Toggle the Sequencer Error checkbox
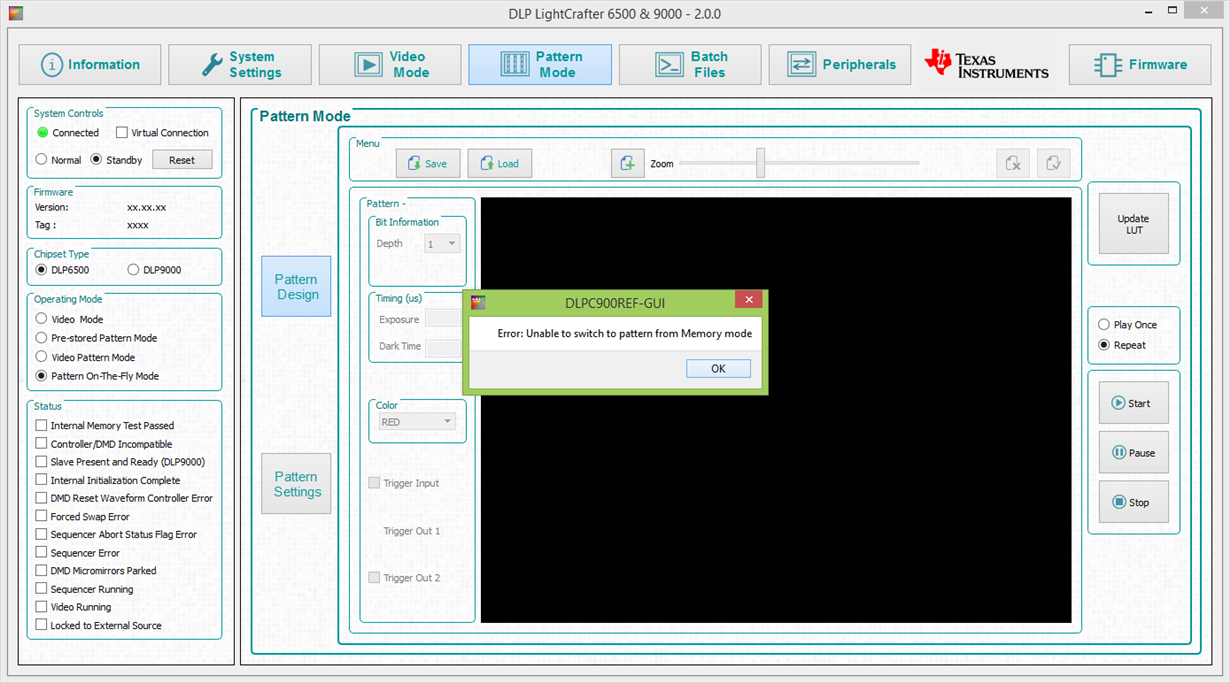 tap(42, 552)
